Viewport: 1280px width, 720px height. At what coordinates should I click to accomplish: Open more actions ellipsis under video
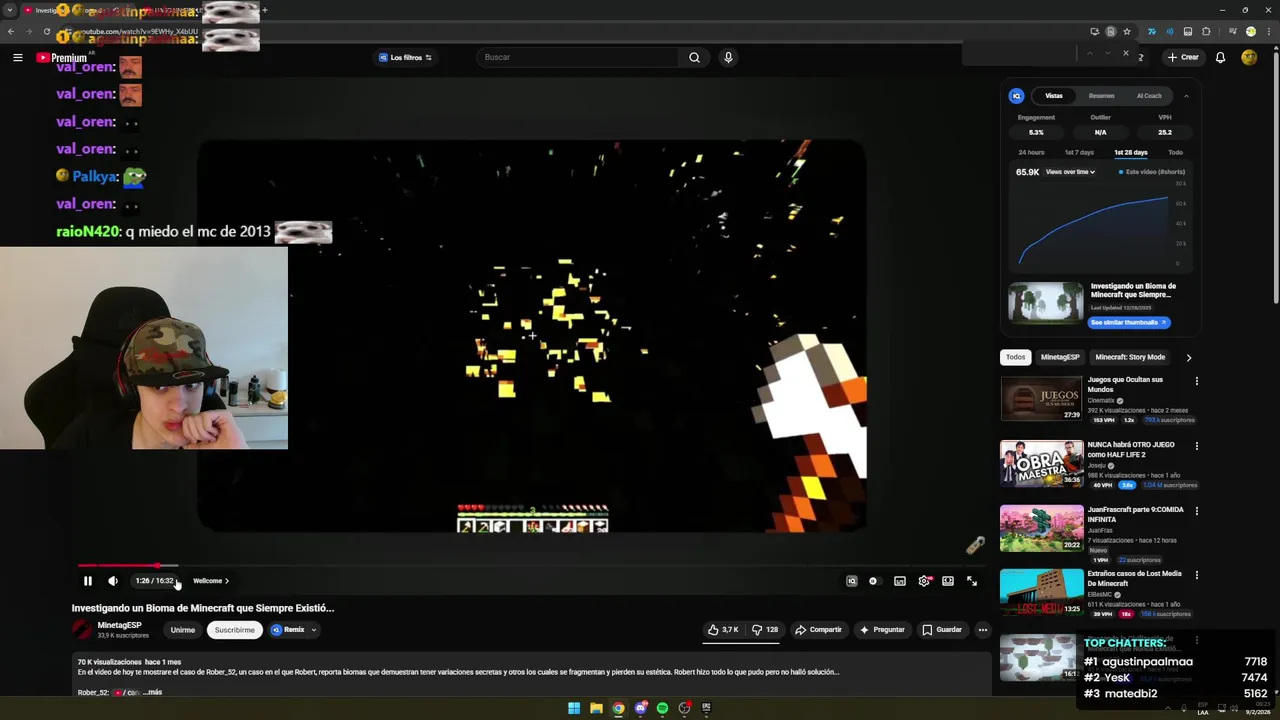[983, 630]
